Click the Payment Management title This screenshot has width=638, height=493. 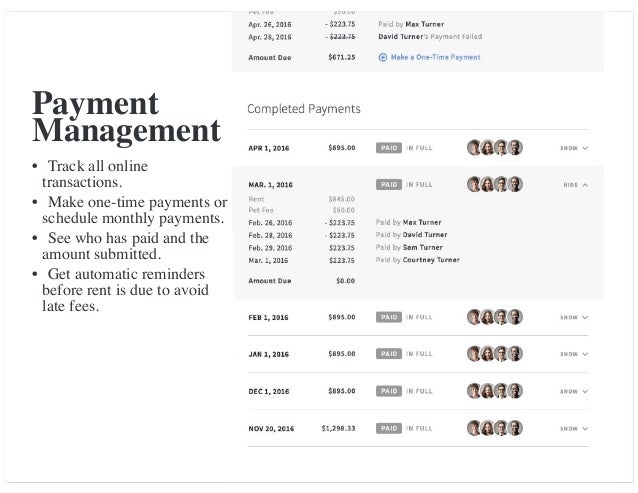pos(126,117)
